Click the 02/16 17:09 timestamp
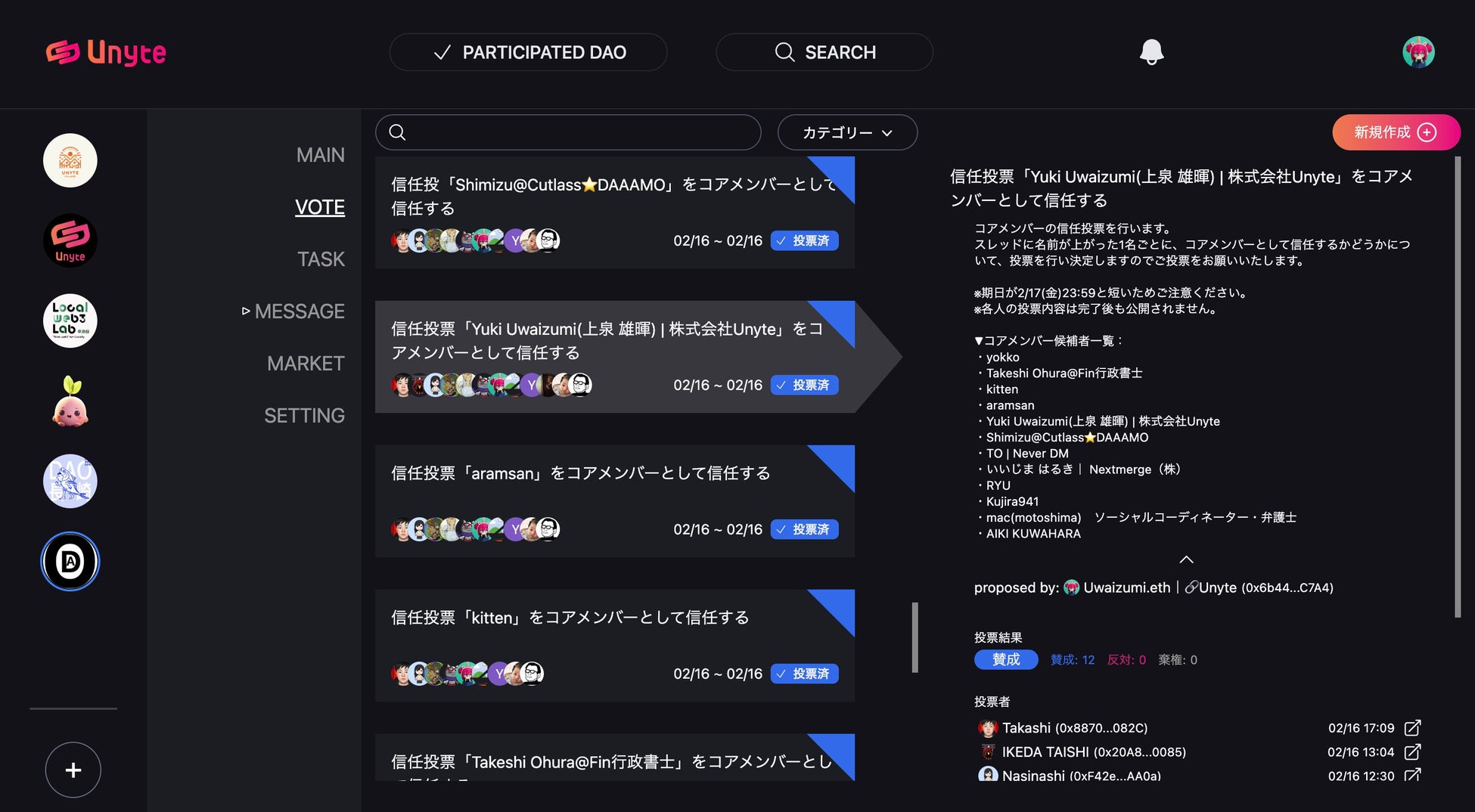This screenshot has width=1475, height=812. (1361, 728)
